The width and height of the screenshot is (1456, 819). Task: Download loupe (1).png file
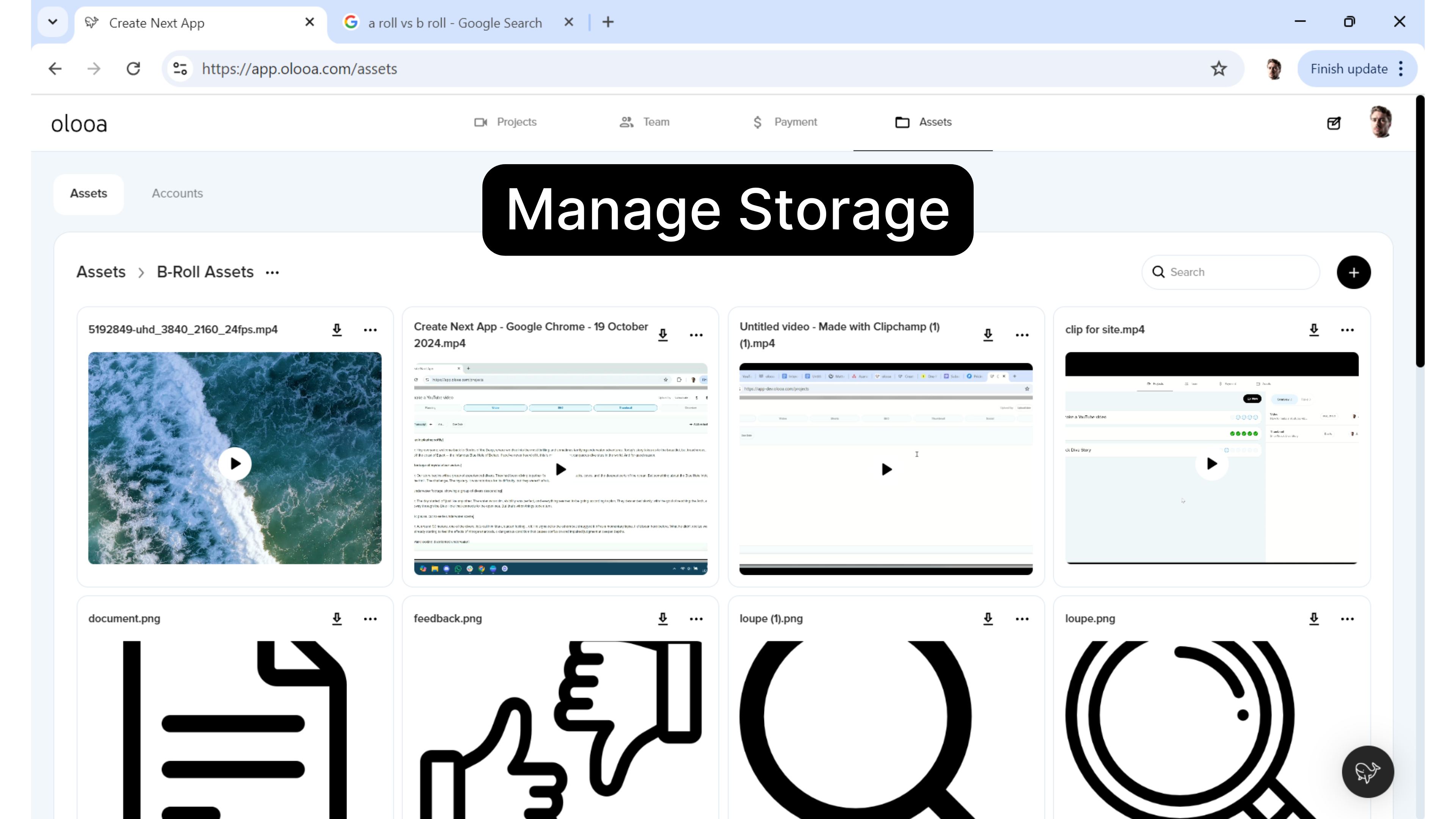click(987, 618)
